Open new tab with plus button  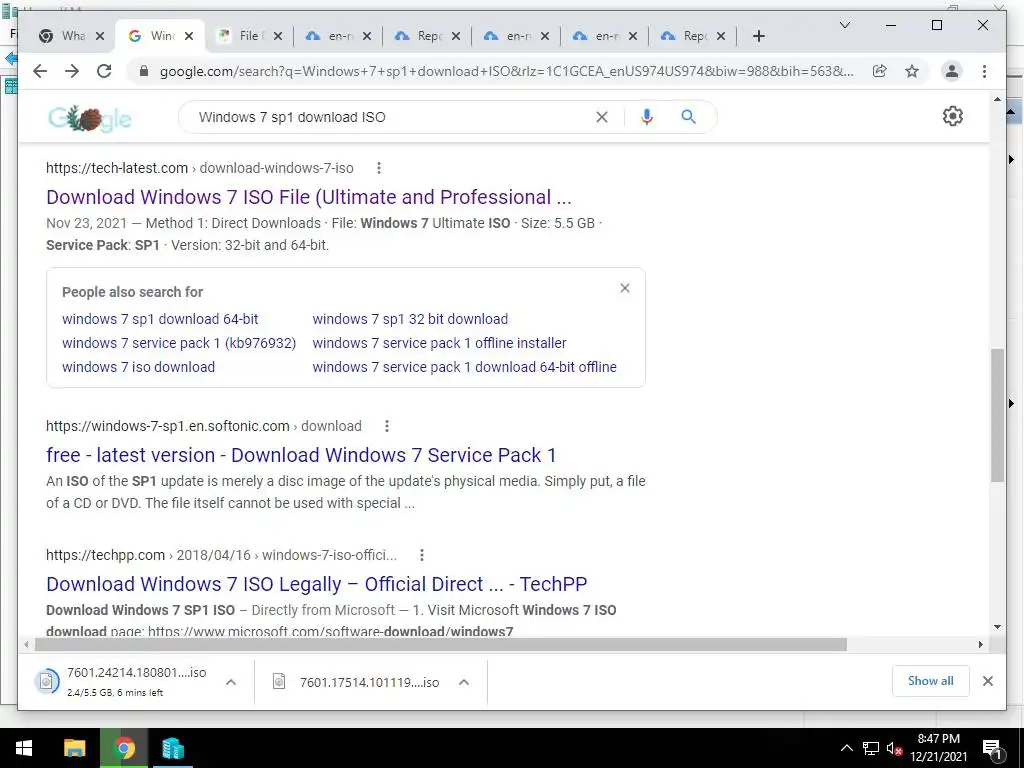click(758, 36)
